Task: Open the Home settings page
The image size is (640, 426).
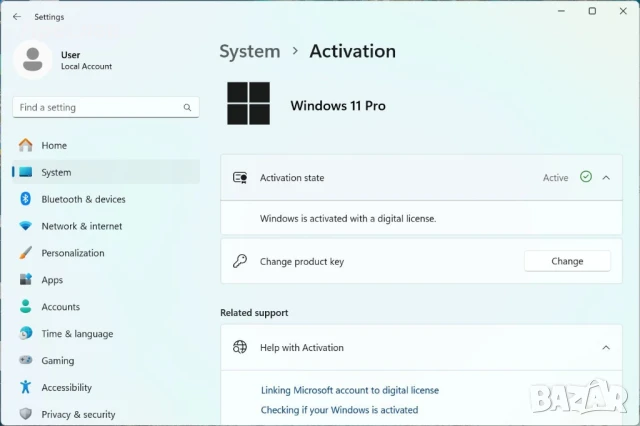Action: (x=54, y=145)
